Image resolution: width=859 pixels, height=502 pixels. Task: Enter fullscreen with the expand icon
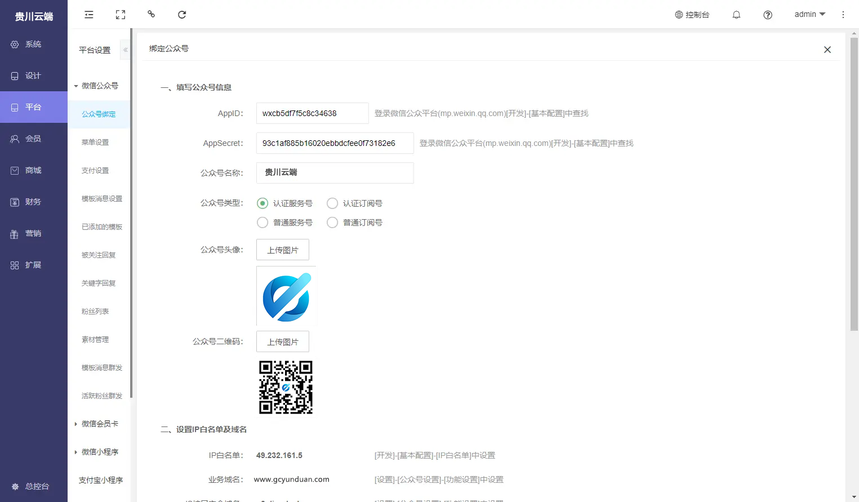[121, 15]
